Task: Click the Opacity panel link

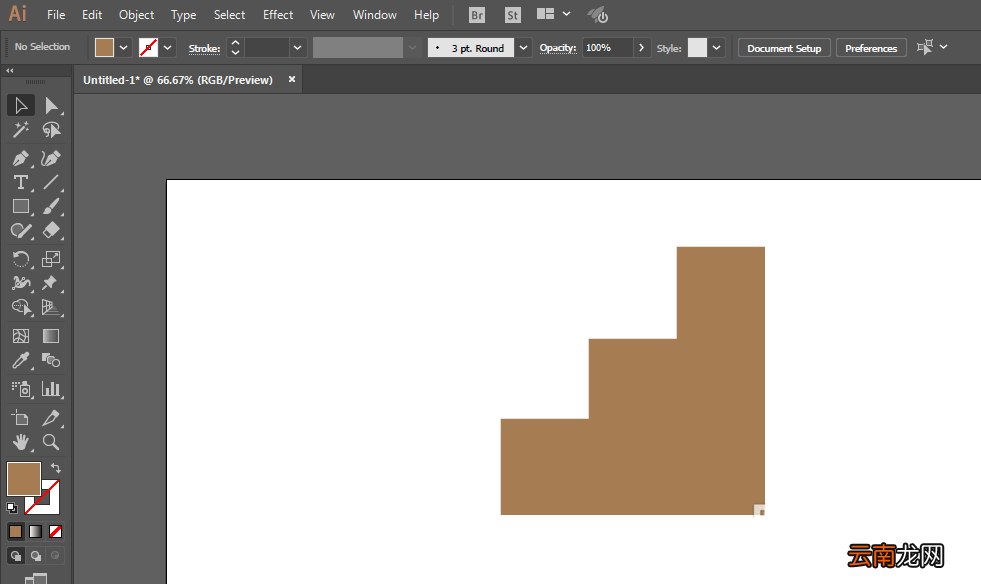Action: 557,48
